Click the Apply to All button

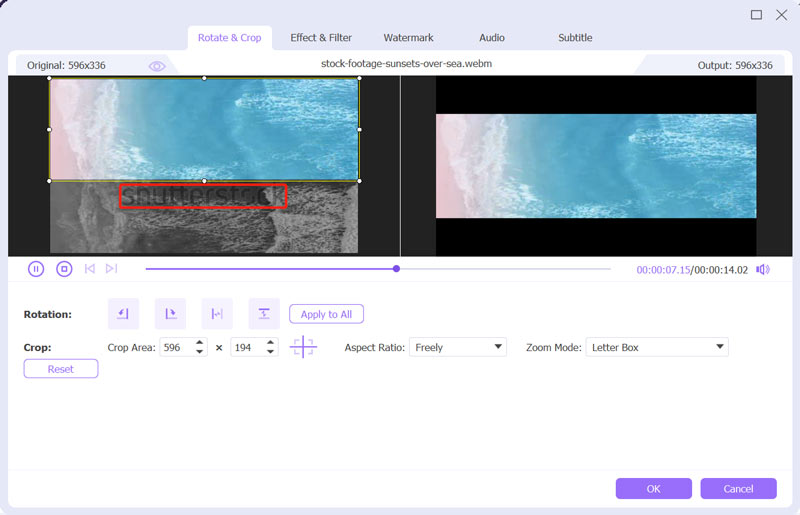[327, 314]
